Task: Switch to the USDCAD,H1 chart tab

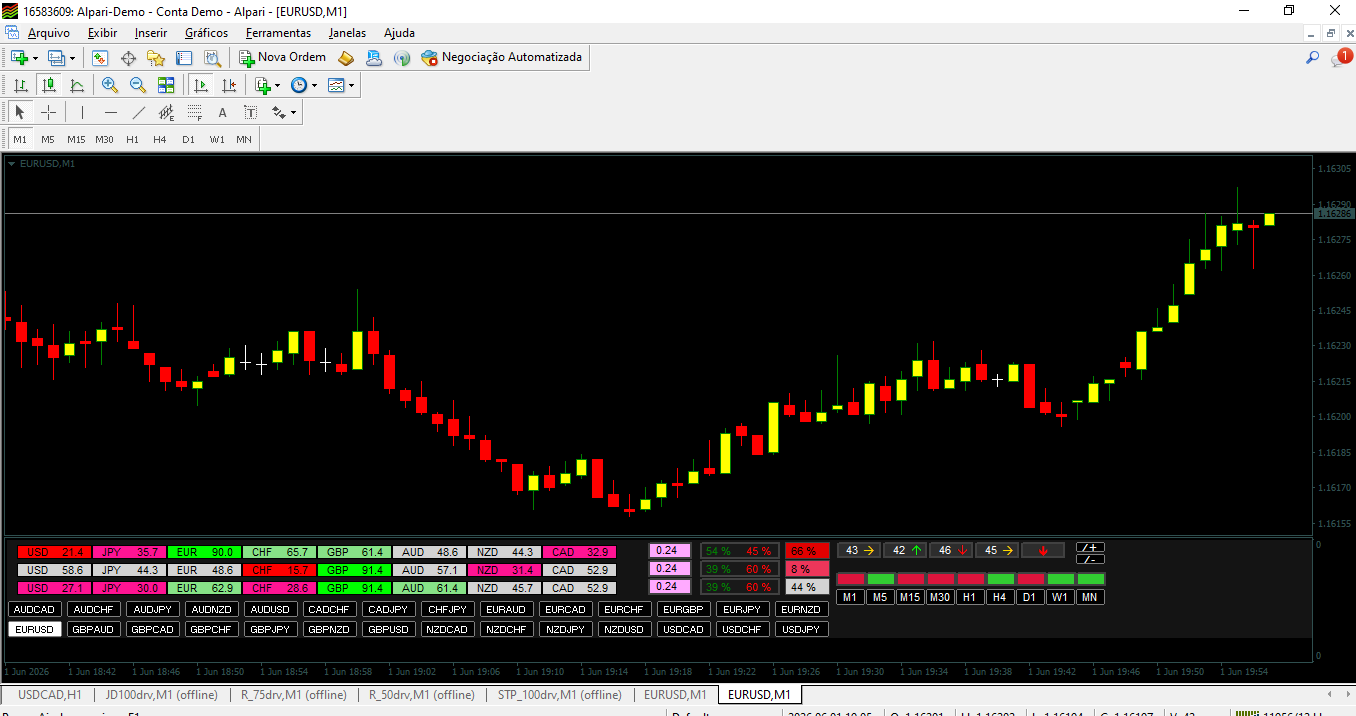Action: pos(50,694)
